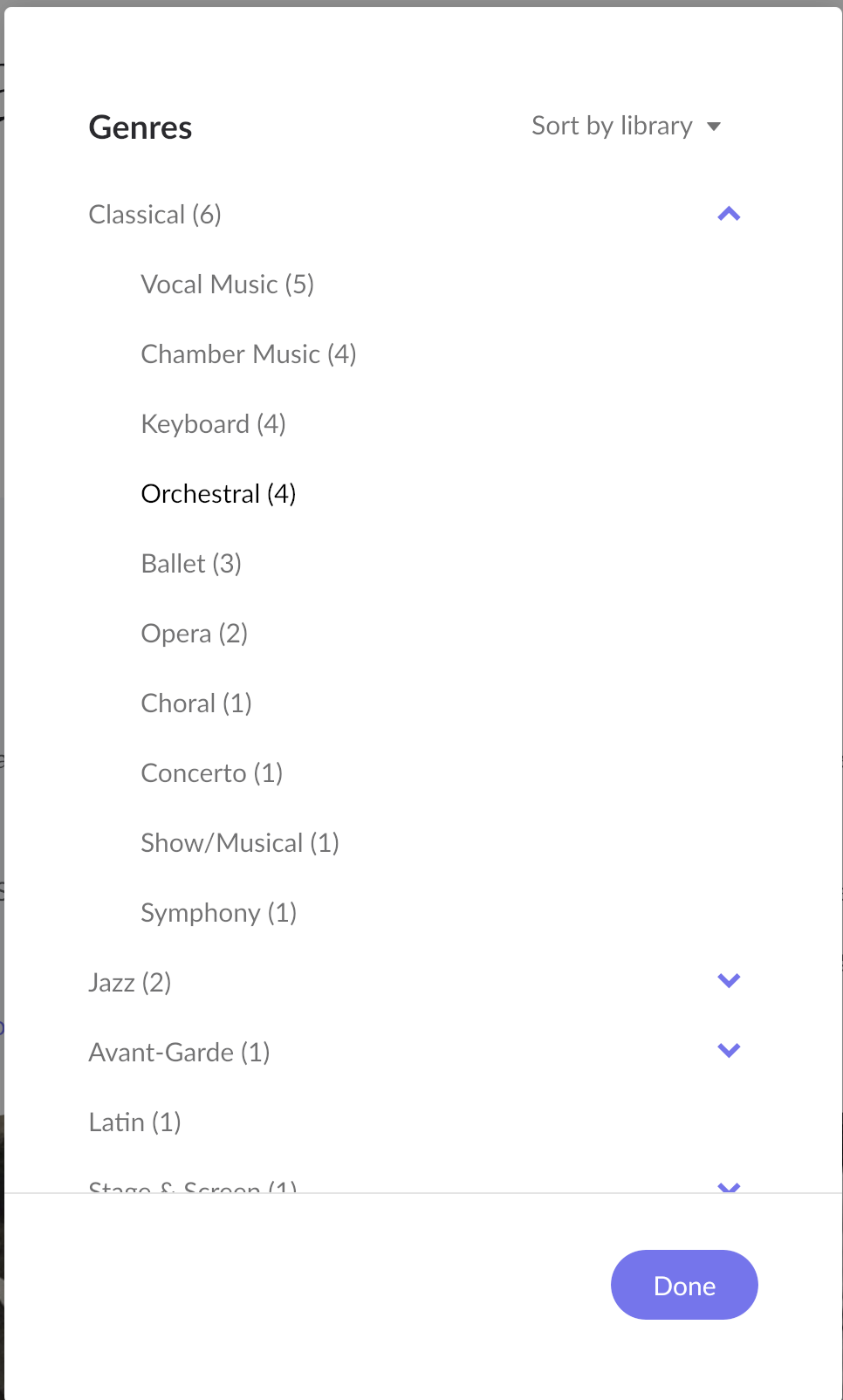
Task: Select Keyboard (4) subgenre
Action: [214, 424]
